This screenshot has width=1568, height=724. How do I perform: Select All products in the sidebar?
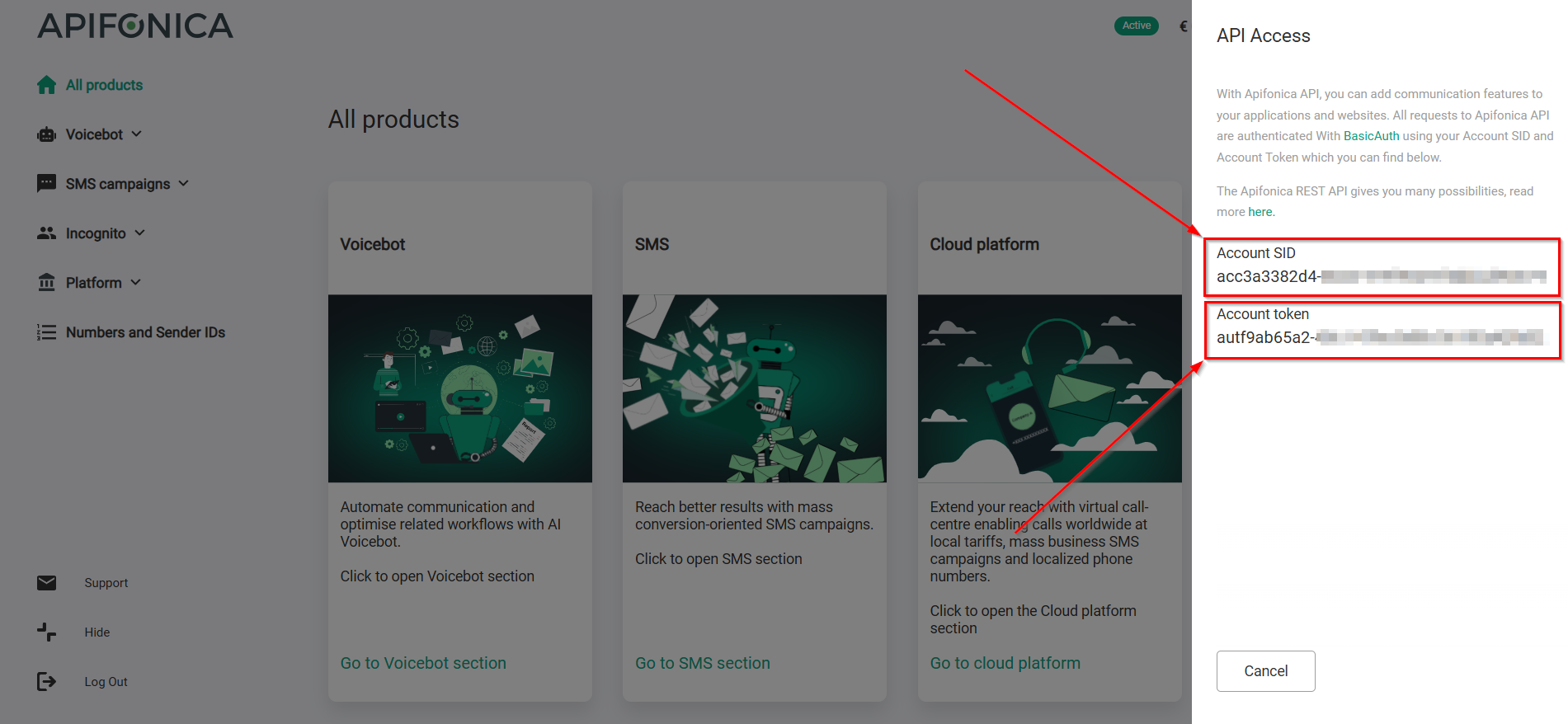(104, 85)
